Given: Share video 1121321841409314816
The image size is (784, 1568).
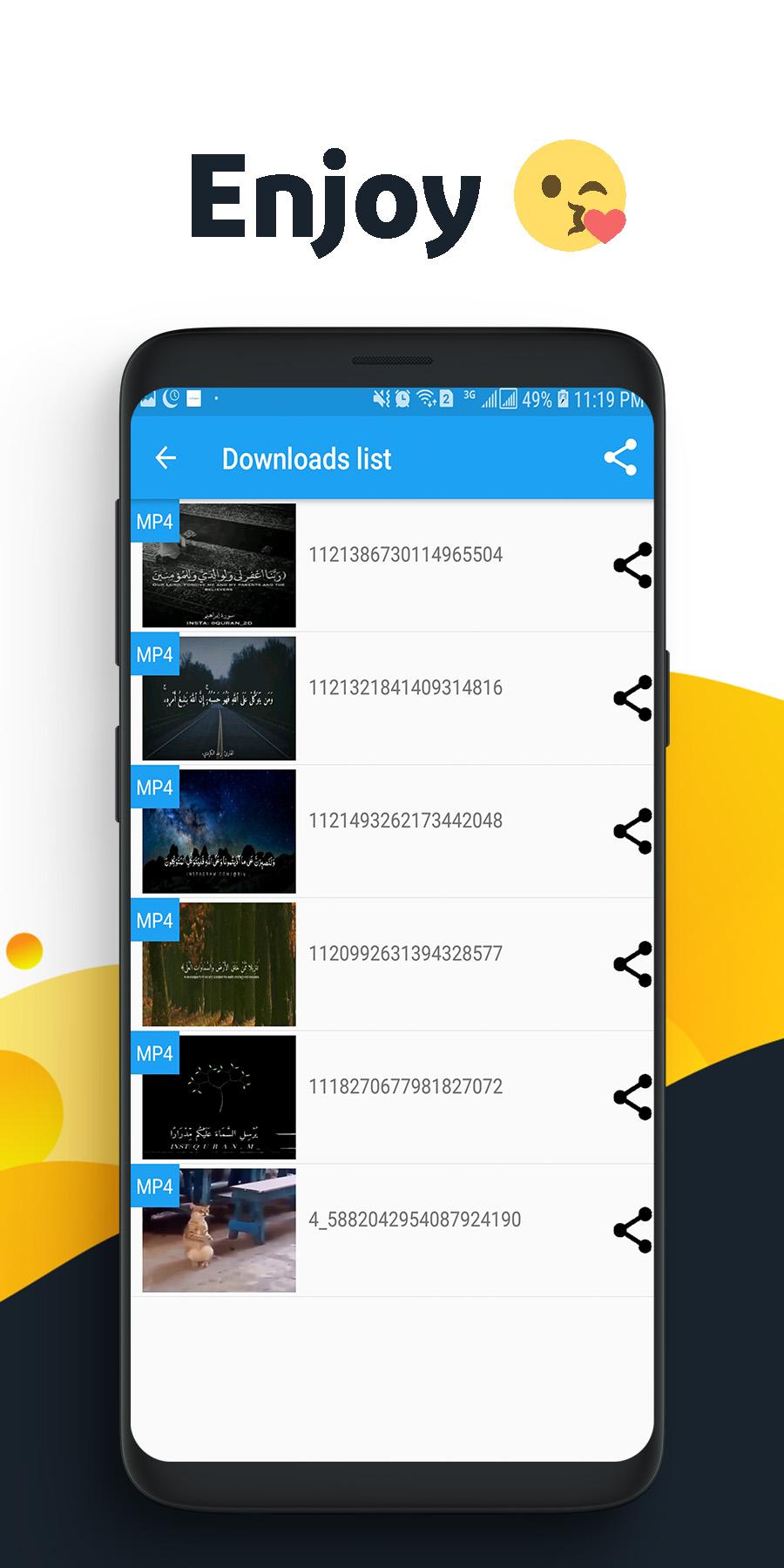Looking at the screenshot, I should pyautogui.click(x=632, y=698).
